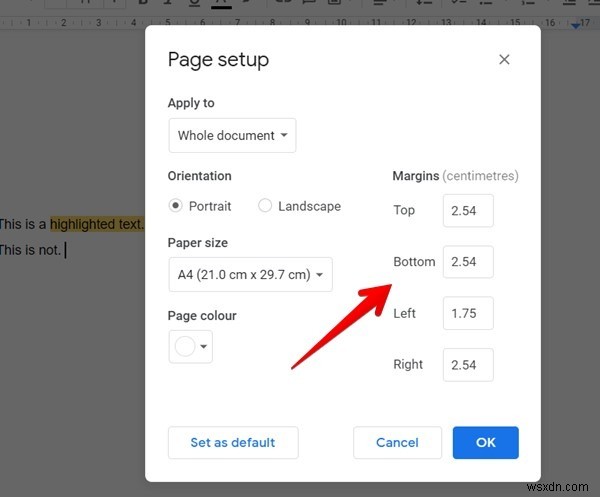The height and width of the screenshot is (497, 600).
Task: Click the Margins (centimetres) heading
Action: tap(455, 176)
